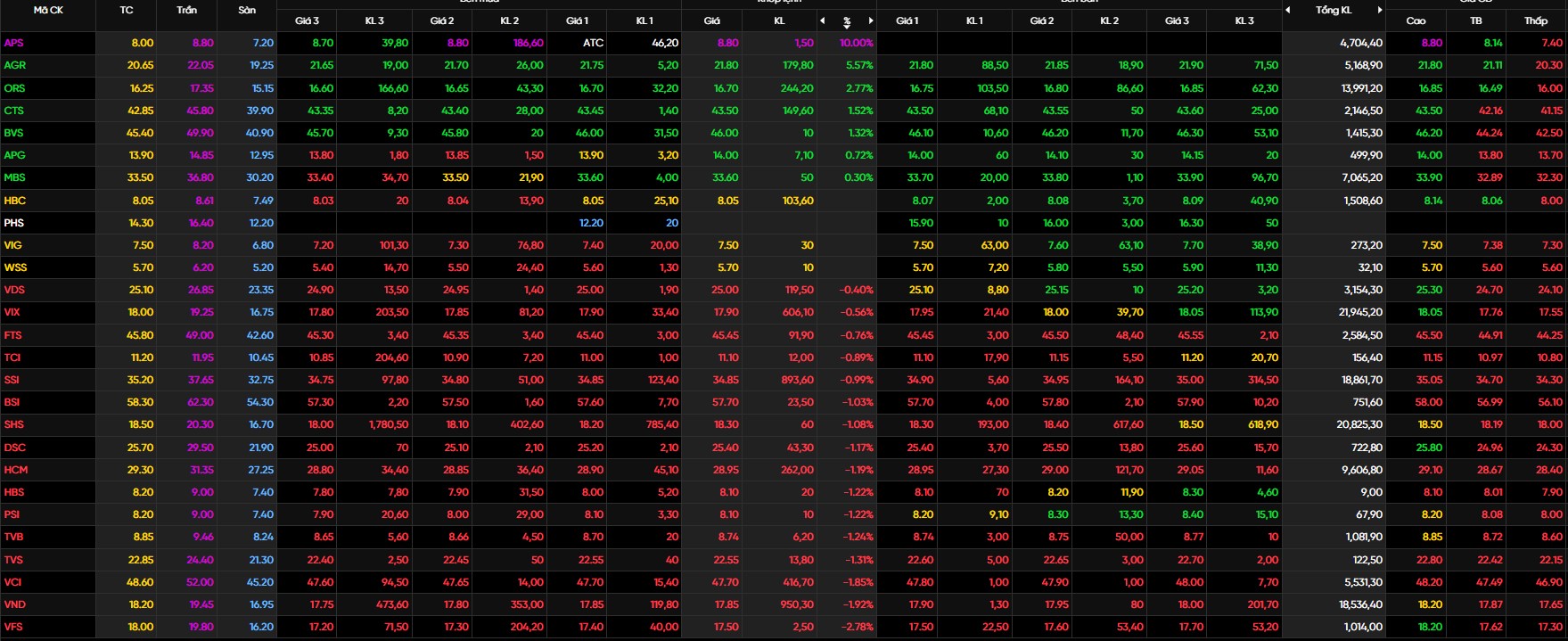Click the Tổng KL column header
Screen dimensions: 1568x641
click(1334, 10)
